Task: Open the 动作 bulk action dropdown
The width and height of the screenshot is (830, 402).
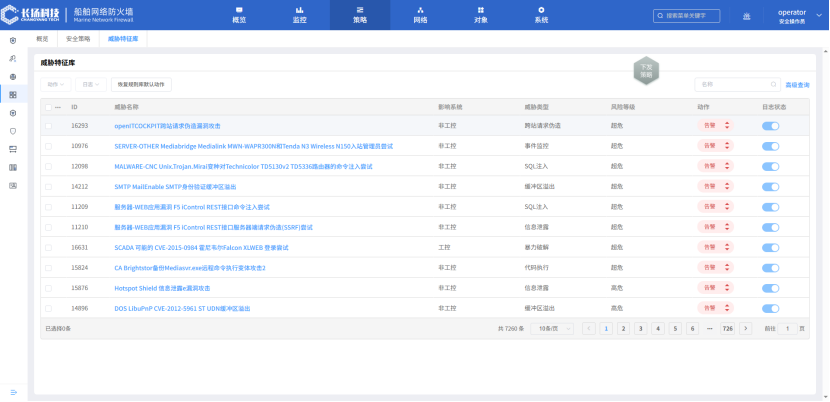Action: pos(58,85)
